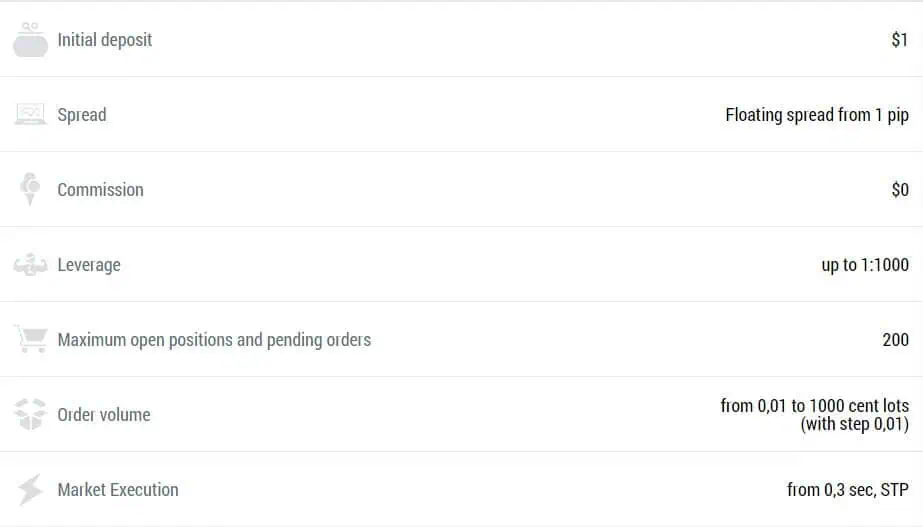This screenshot has width=923, height=527.
Task: Click the Leverage label
Action: coord(89,265)
